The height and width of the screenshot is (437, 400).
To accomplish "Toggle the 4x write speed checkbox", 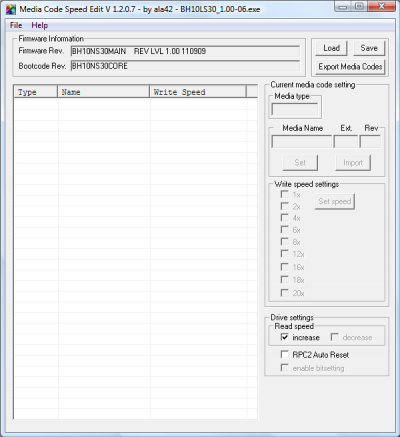I will click(285, 218).
